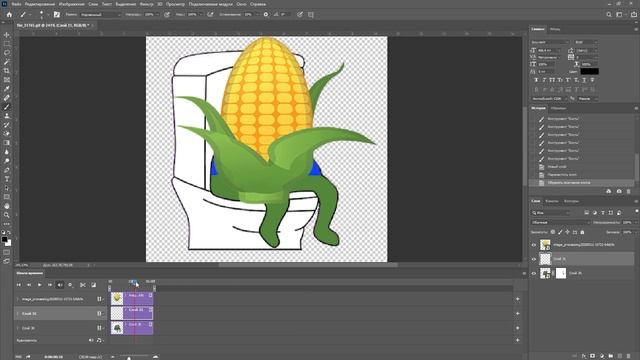
Task: Click the foreground color swatch in the toolbar
Action: click(x=4, y=240)
